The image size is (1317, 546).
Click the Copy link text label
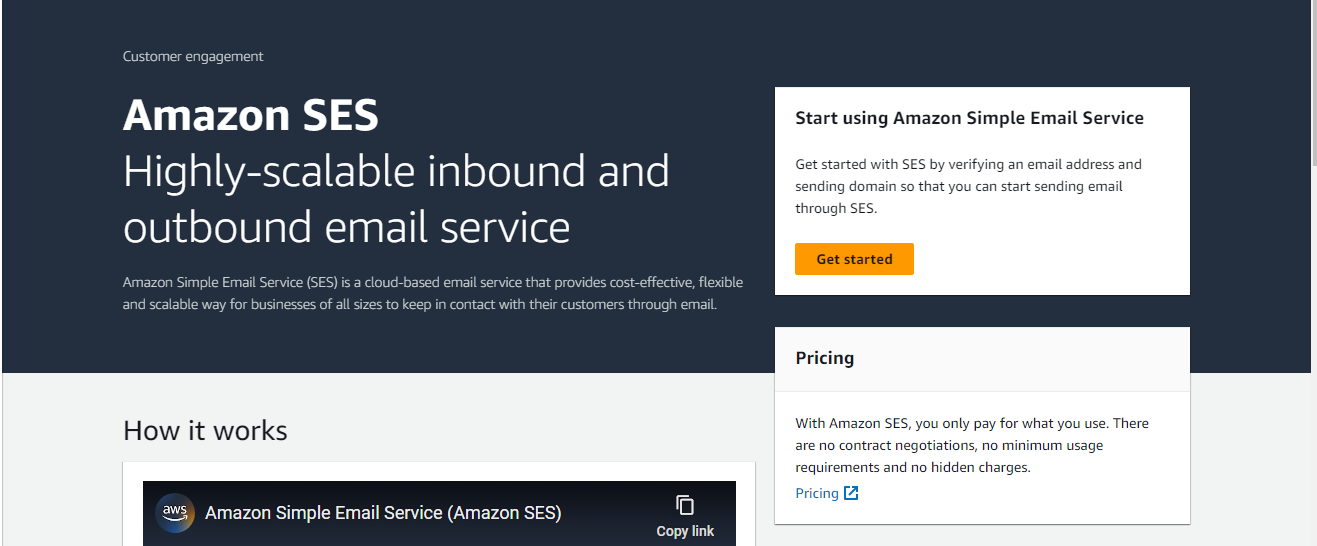coord(685,532)
